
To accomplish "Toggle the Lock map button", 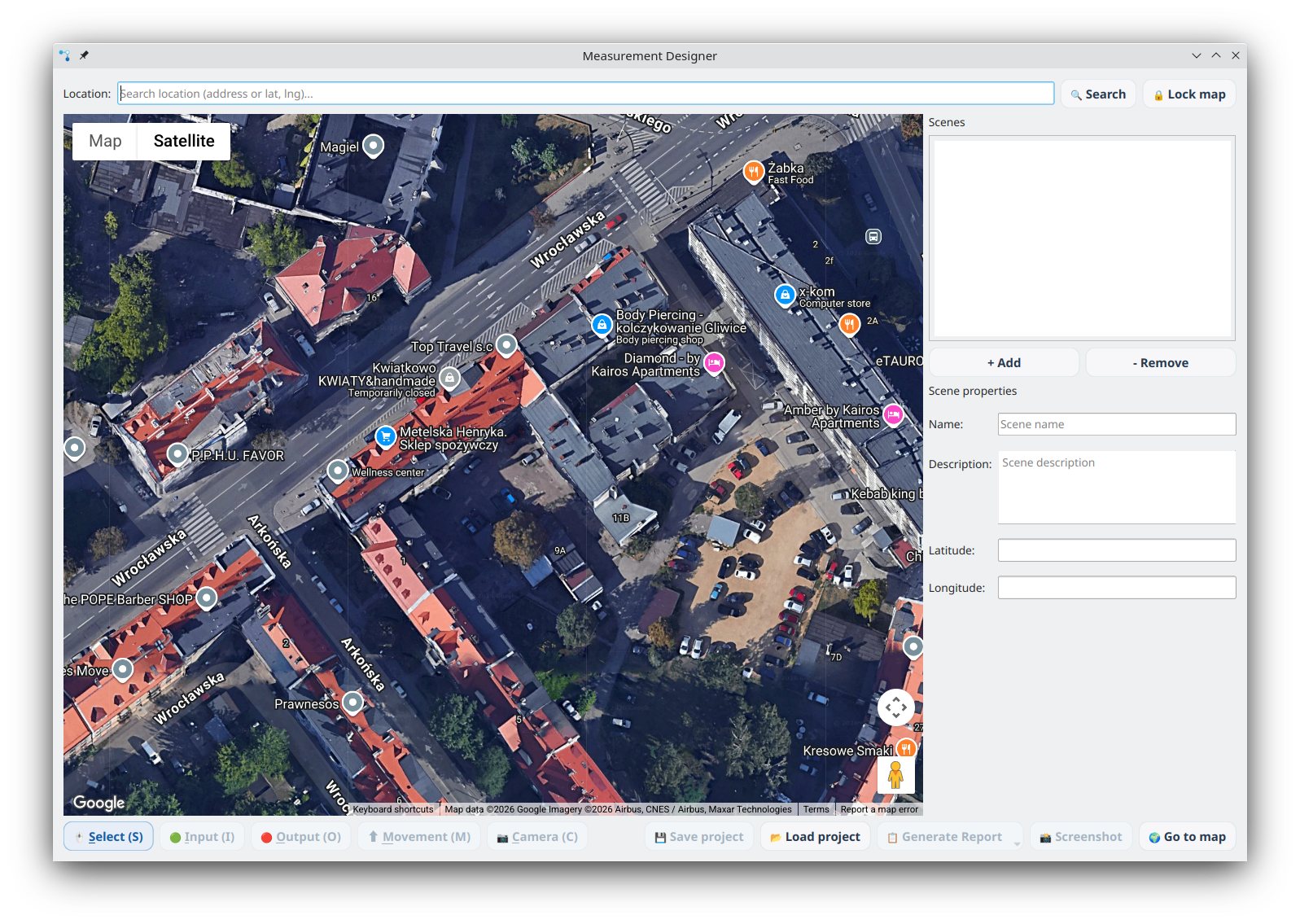I will (x=1189, y=94).
